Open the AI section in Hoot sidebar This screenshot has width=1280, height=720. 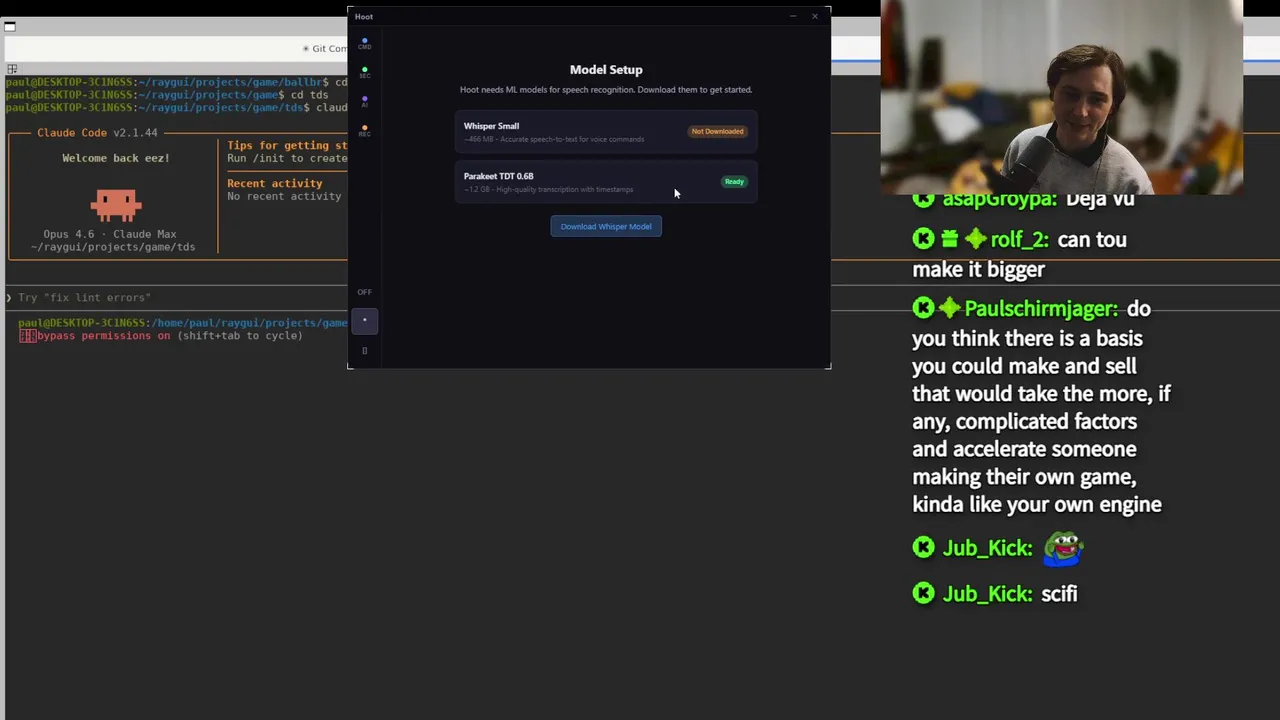click(364, 102)
